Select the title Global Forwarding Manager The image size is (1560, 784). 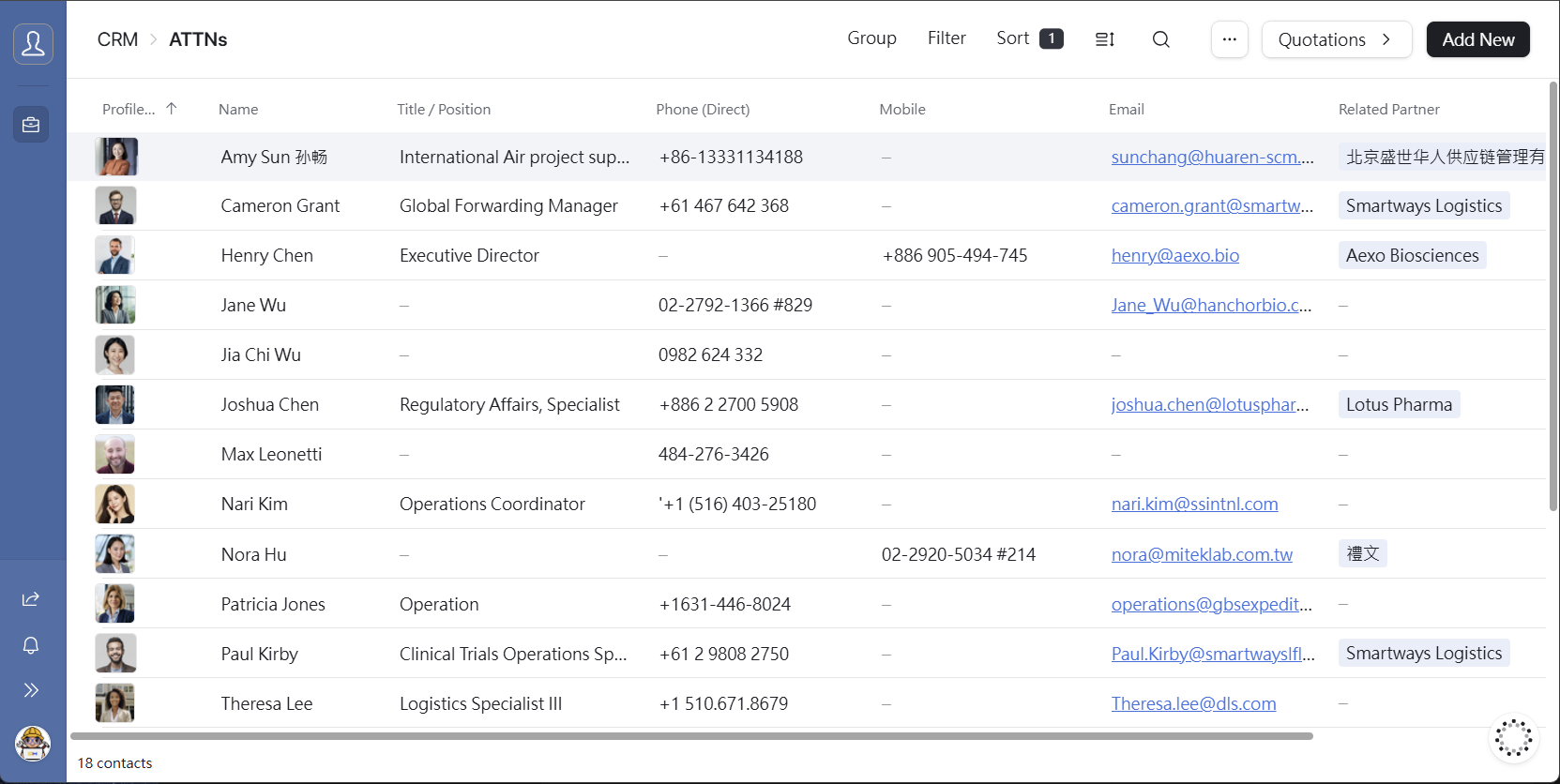pyautogui.click(x=508, y=205)
